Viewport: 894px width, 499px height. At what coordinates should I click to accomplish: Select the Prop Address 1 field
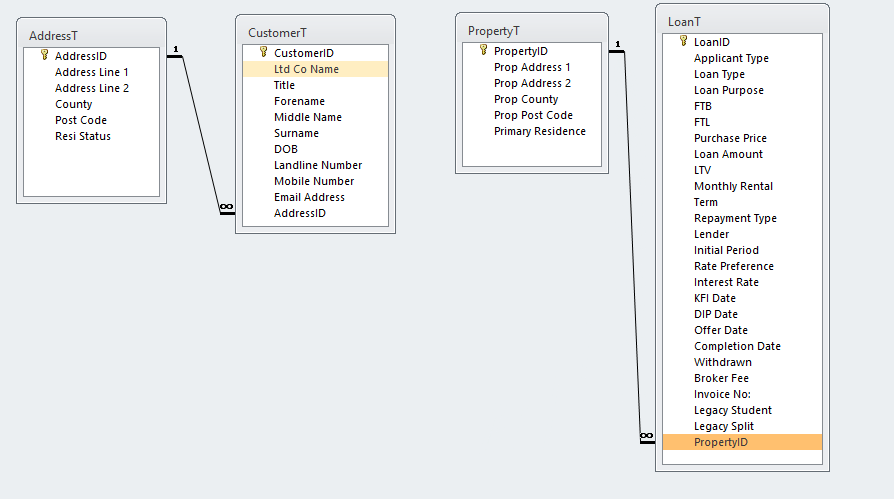(x=532, y=67)
